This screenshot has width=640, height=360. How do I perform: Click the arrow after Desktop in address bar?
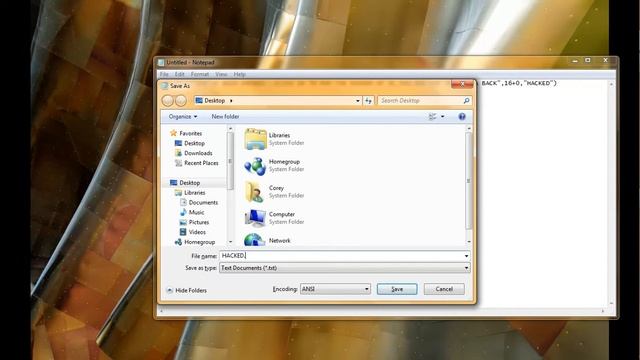pyautogui.click(x=231, y=100)
